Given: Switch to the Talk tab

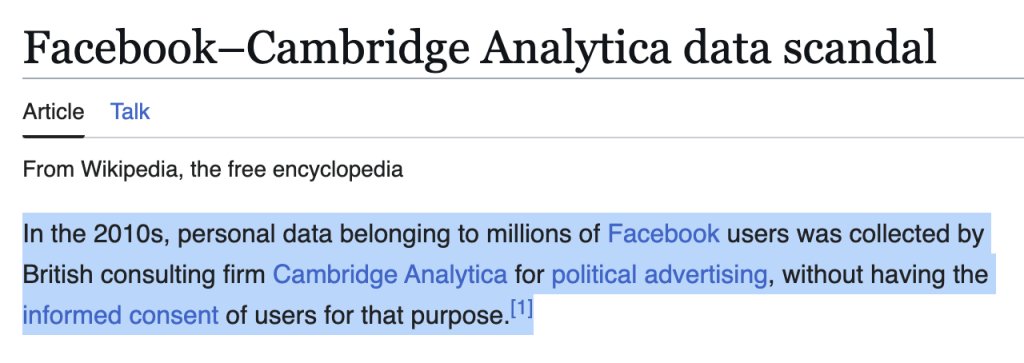Looking at the screenshot, I should [x=130, y=112].
